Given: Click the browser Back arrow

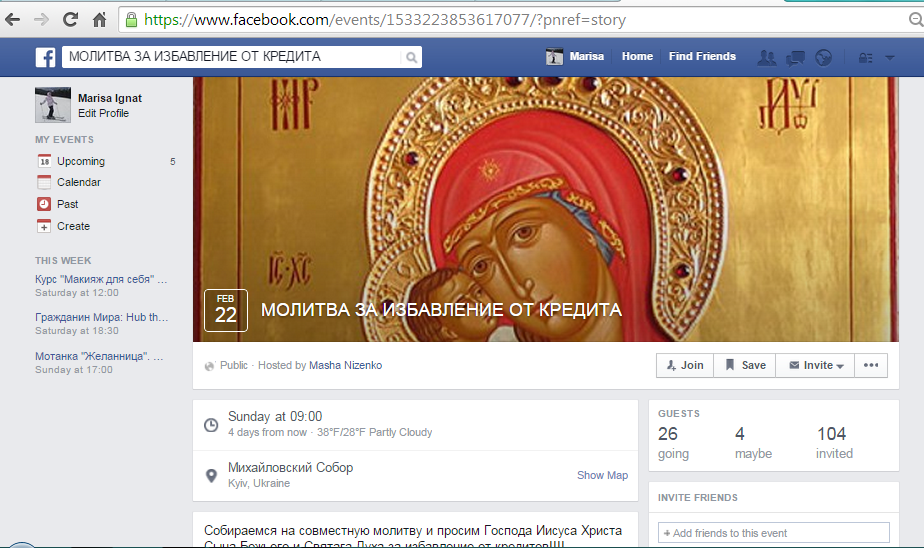Looking at the screenshot, I should tap(12, 20).
